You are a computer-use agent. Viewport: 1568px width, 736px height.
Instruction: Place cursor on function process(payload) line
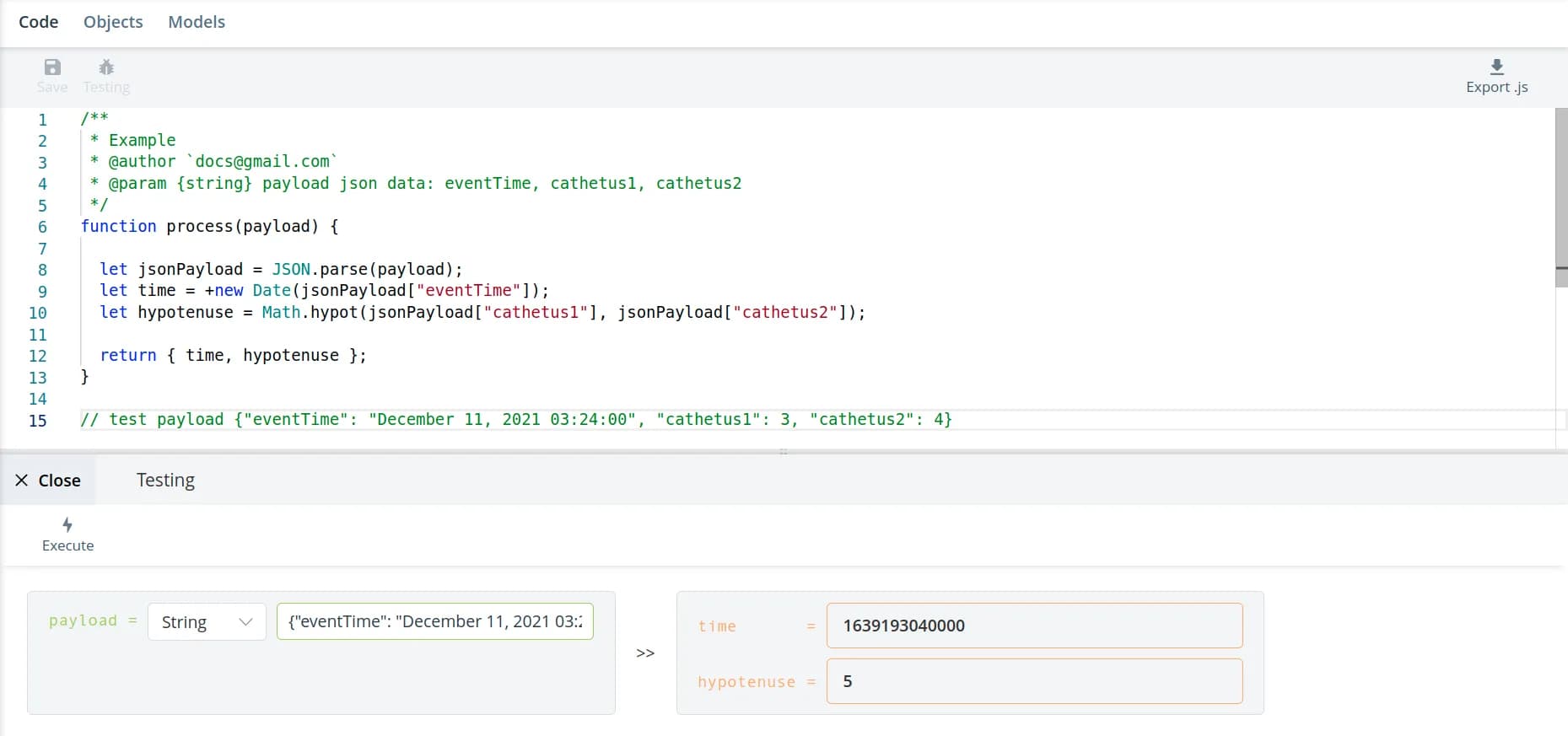pyautogui.click(x=209, y=227)
